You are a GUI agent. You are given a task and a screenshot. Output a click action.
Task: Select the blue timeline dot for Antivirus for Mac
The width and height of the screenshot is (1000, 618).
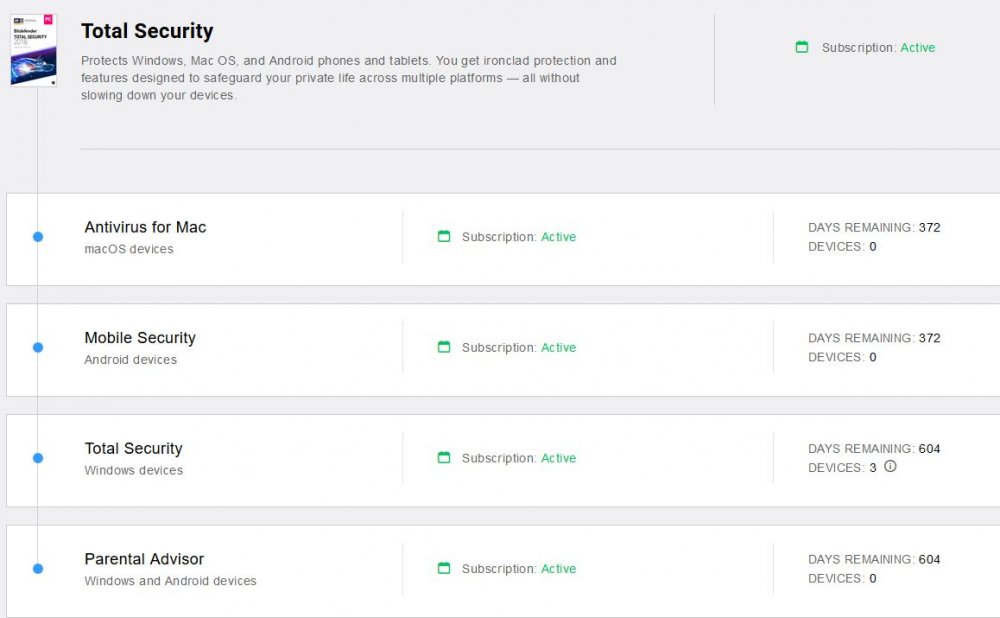38,237
